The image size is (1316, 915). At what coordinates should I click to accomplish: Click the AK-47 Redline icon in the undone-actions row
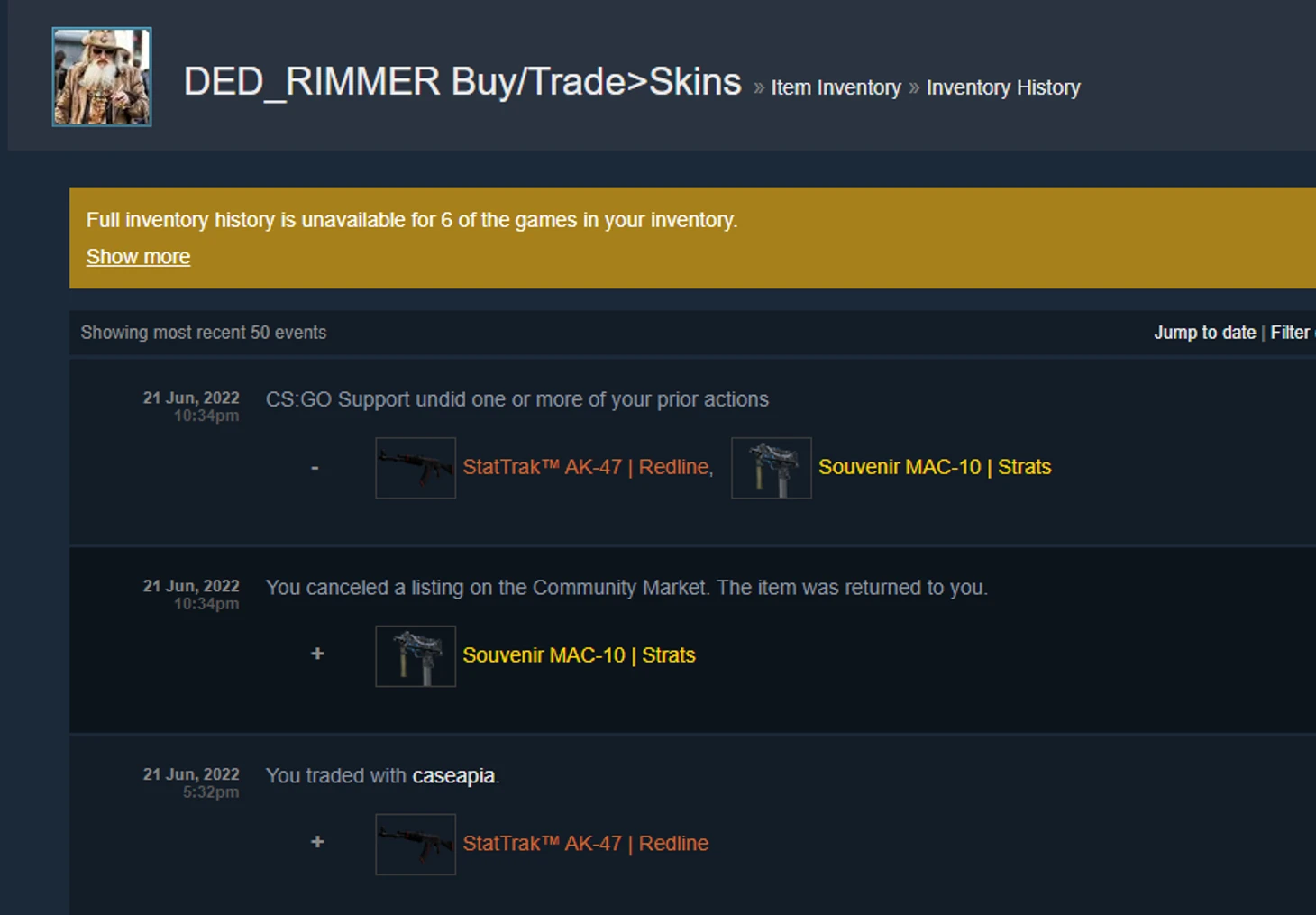[x=416, y=468]
